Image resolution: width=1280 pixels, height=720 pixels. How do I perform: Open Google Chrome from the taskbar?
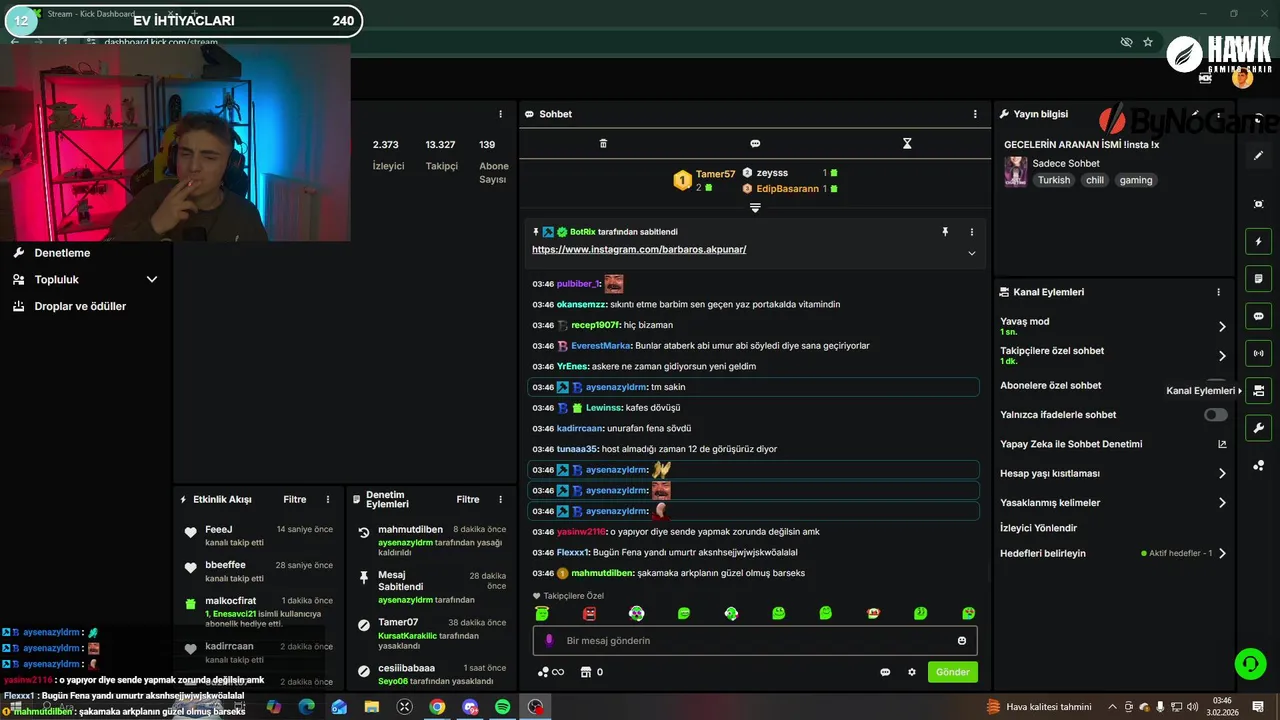[437, 707]
